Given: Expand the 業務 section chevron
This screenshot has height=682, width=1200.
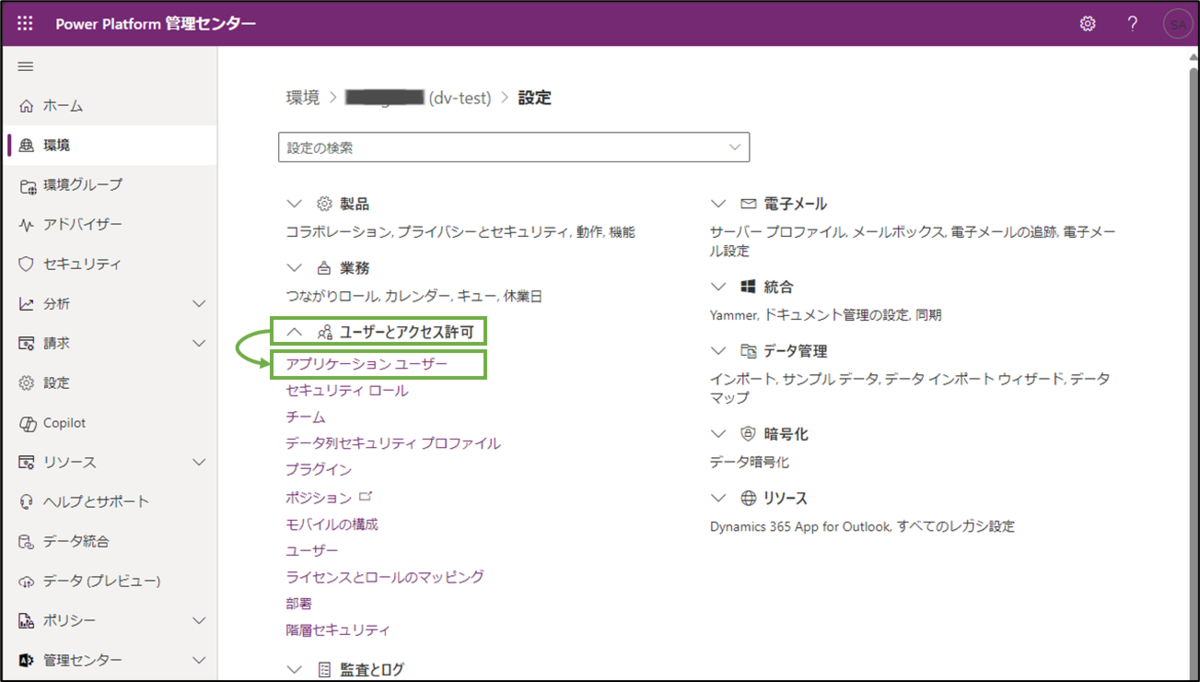Looking at the screenshot, I should point(294,268).
